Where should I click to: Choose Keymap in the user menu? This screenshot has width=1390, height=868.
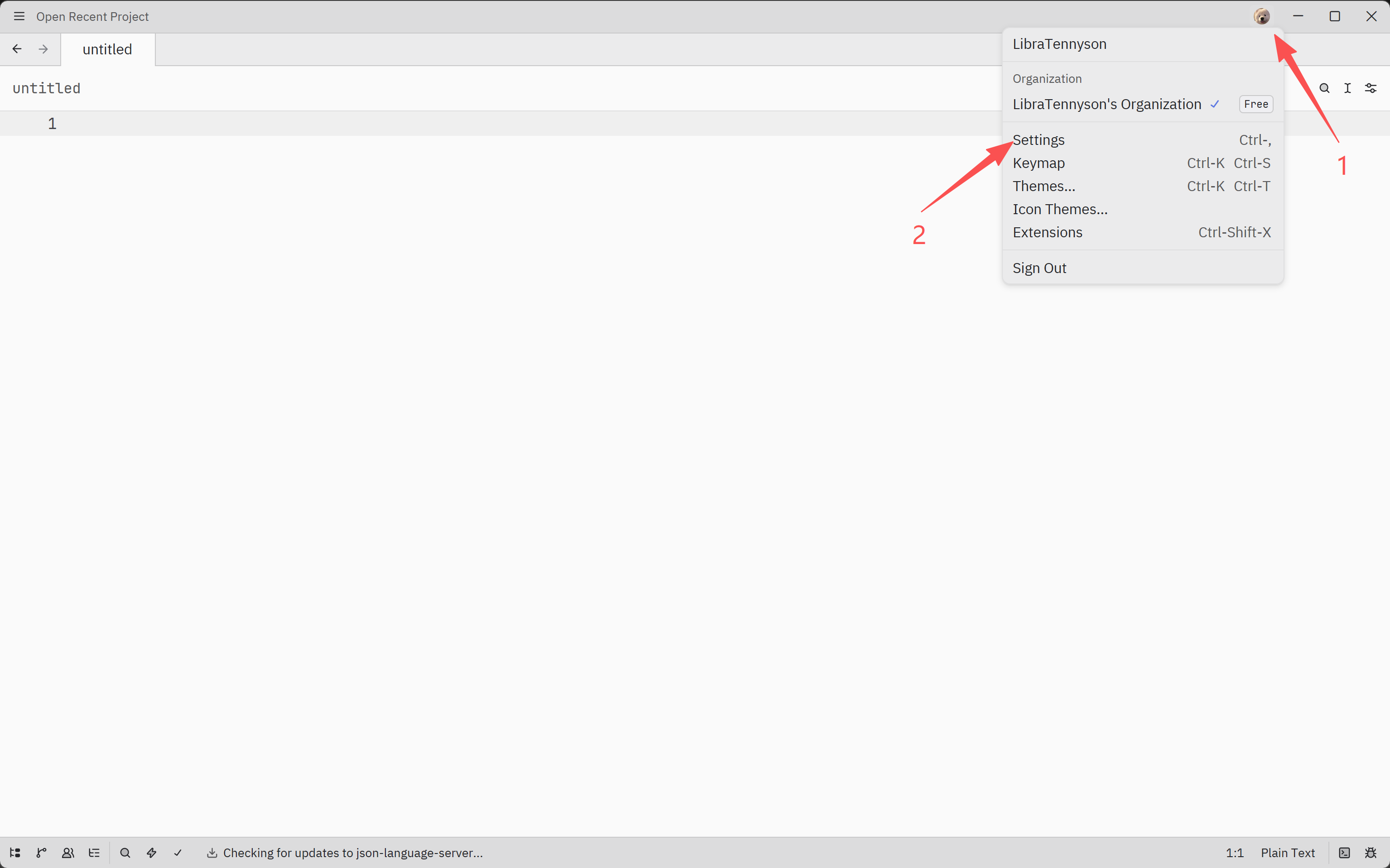[1143, 163]
